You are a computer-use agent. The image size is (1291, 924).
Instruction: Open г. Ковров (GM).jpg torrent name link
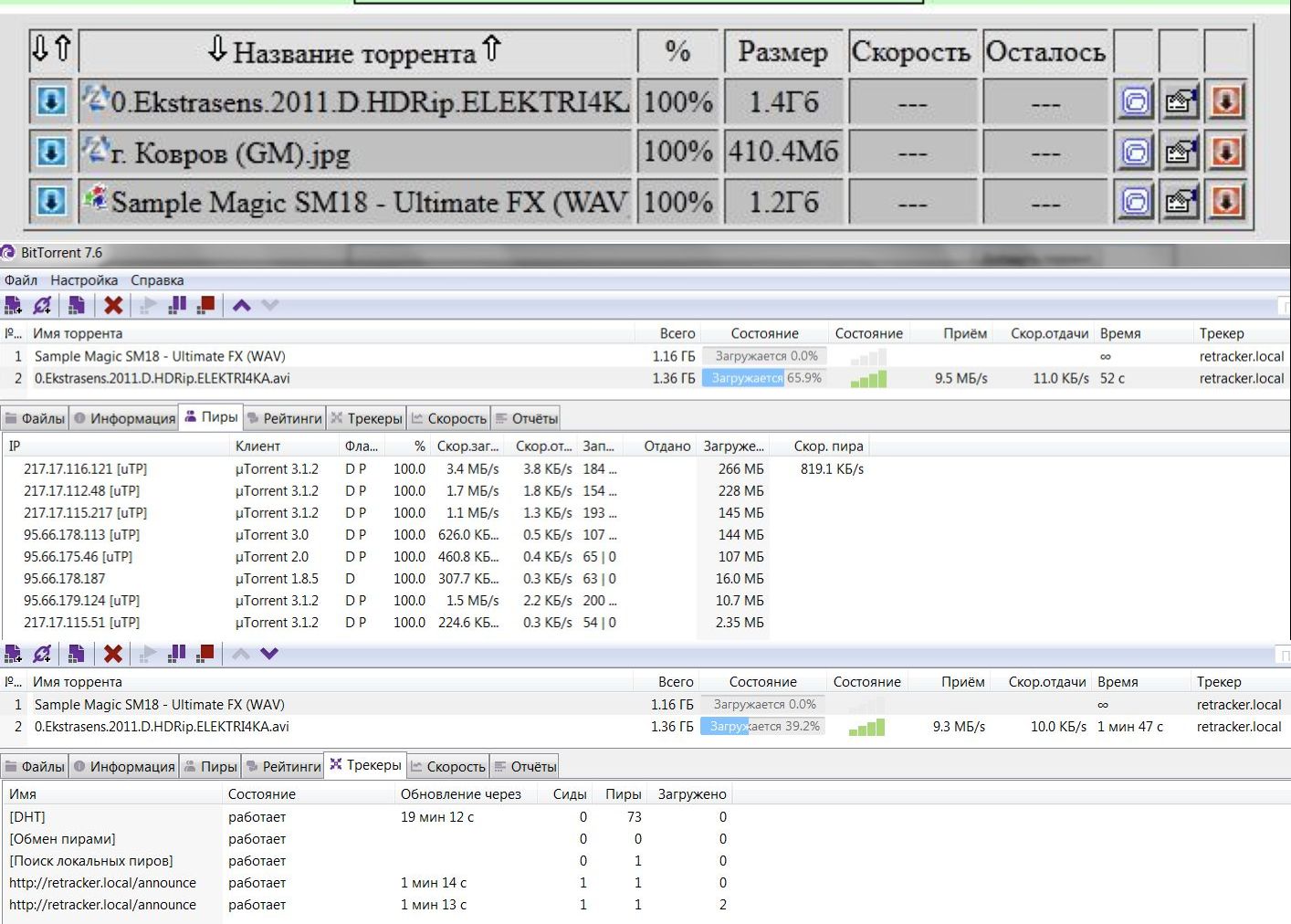click(230, 153)
